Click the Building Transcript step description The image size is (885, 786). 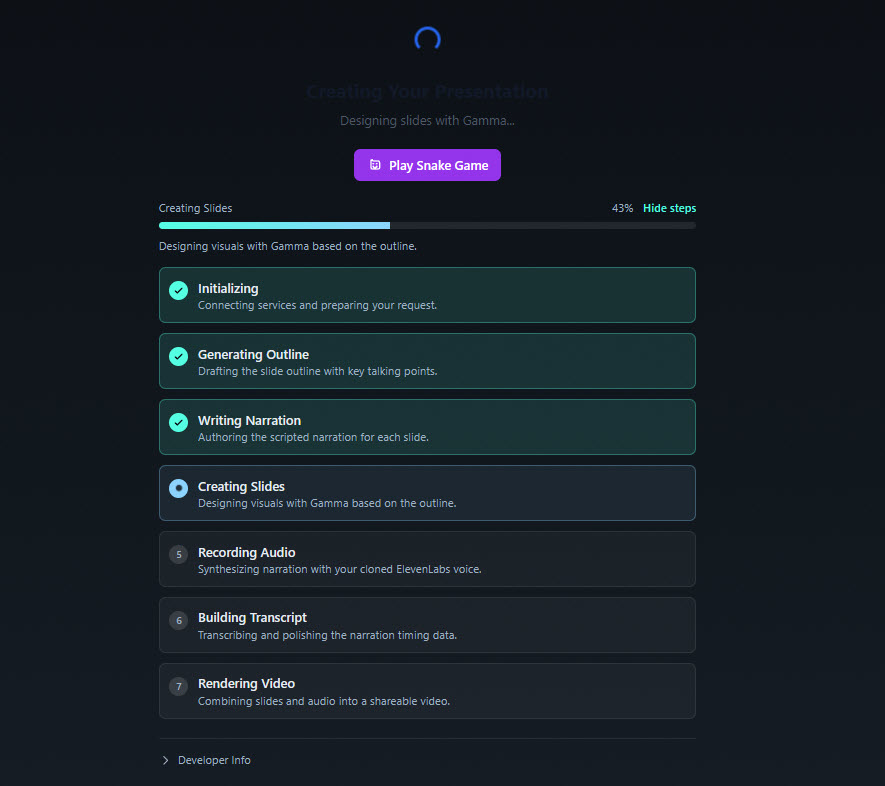tap(327, 635)
